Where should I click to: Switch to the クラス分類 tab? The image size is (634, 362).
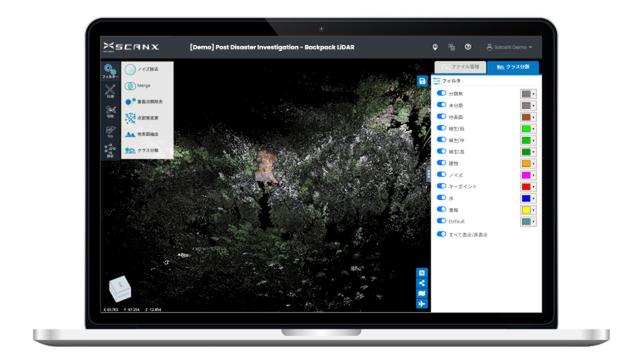[x=513, y=67]
